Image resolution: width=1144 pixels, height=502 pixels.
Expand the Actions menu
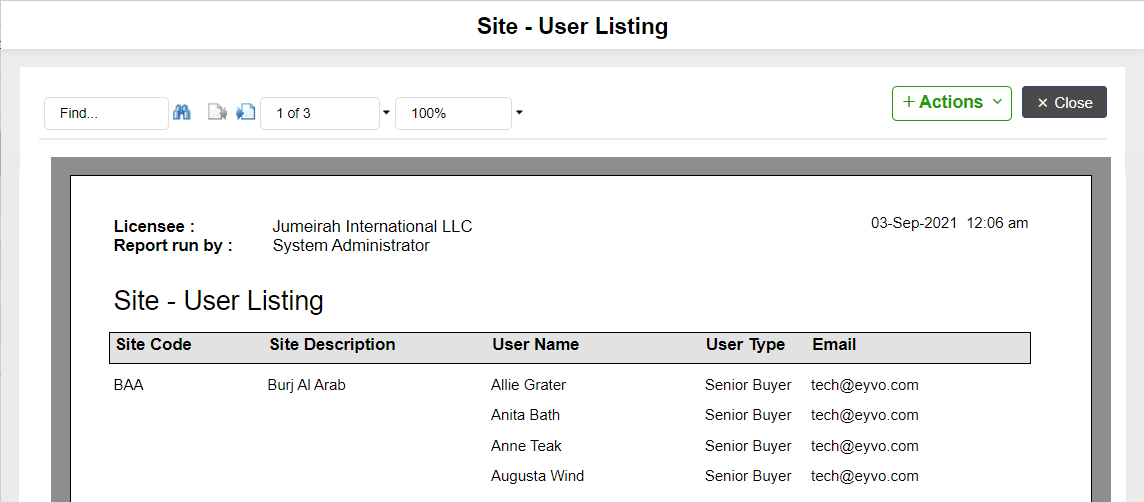(x=951, y=103)
